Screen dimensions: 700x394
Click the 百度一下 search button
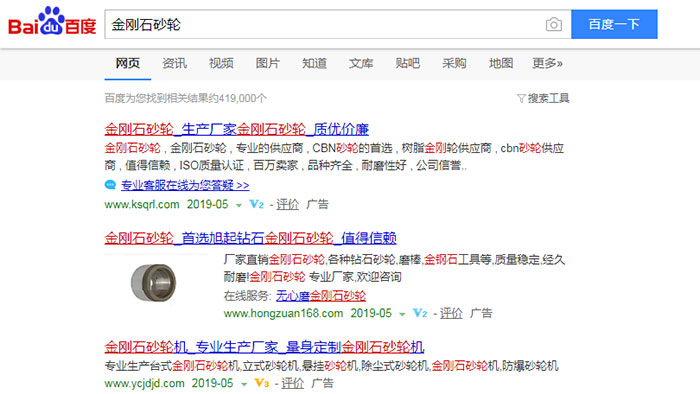coord(614,24)
